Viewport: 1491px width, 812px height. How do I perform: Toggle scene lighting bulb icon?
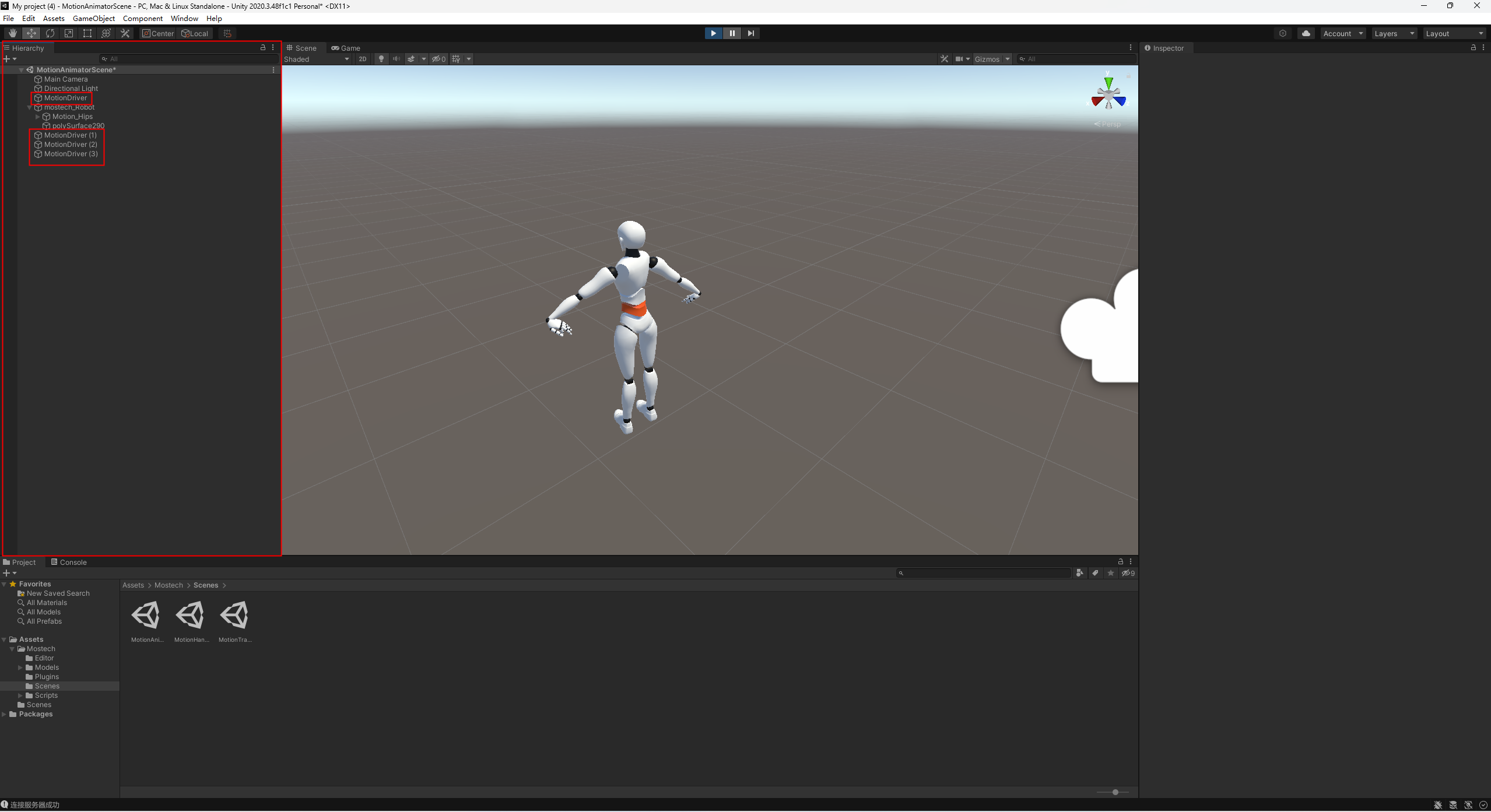tap(381, 59)
